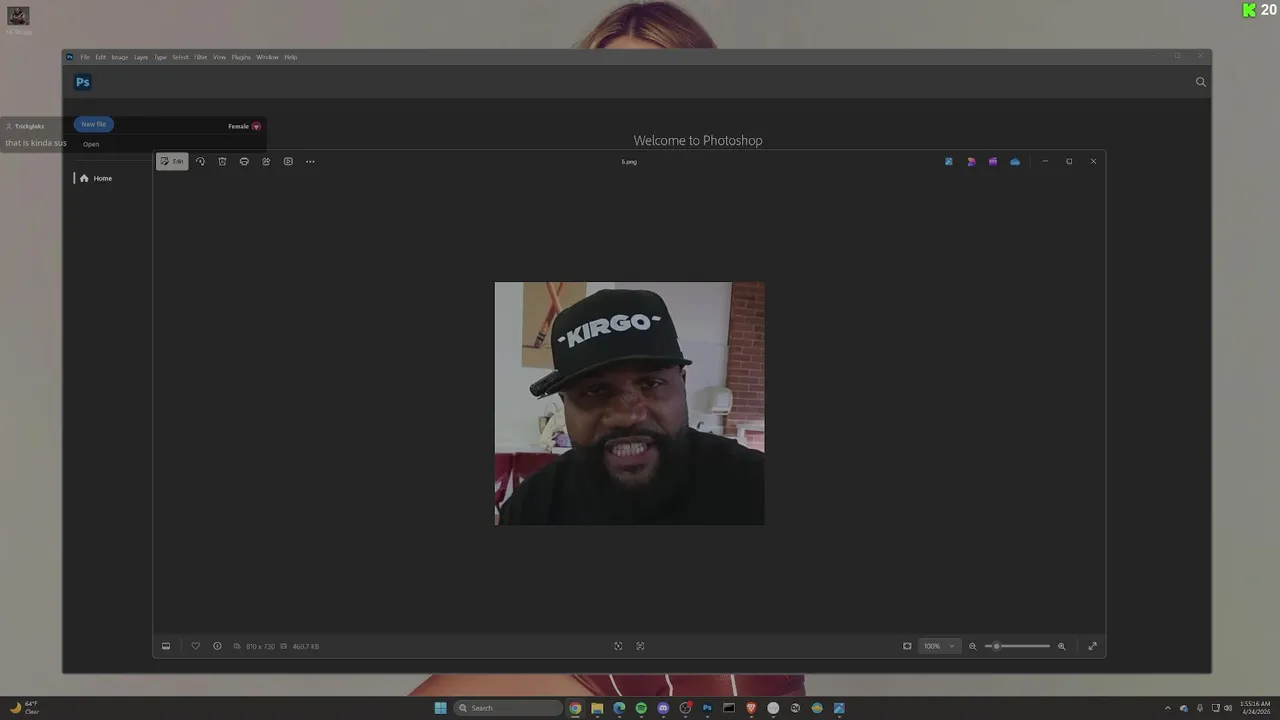Image resolution: width=1280 pixels, height=720 pixels.
Task: Click the Windows Start button
Action: pyautogui.click(x=441, y=708)
